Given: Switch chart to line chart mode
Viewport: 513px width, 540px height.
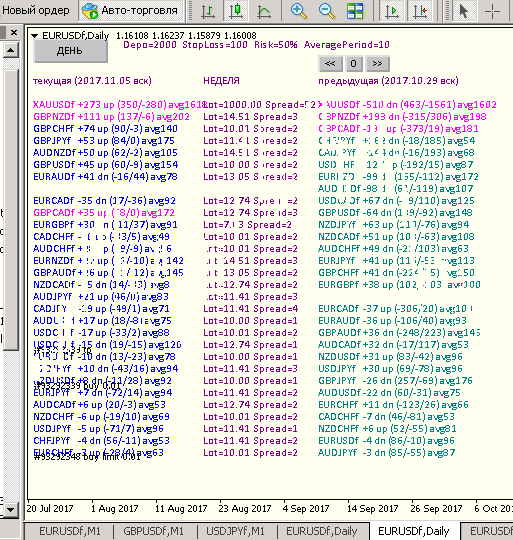Looking at the screenshot, I should pos(264,11).
